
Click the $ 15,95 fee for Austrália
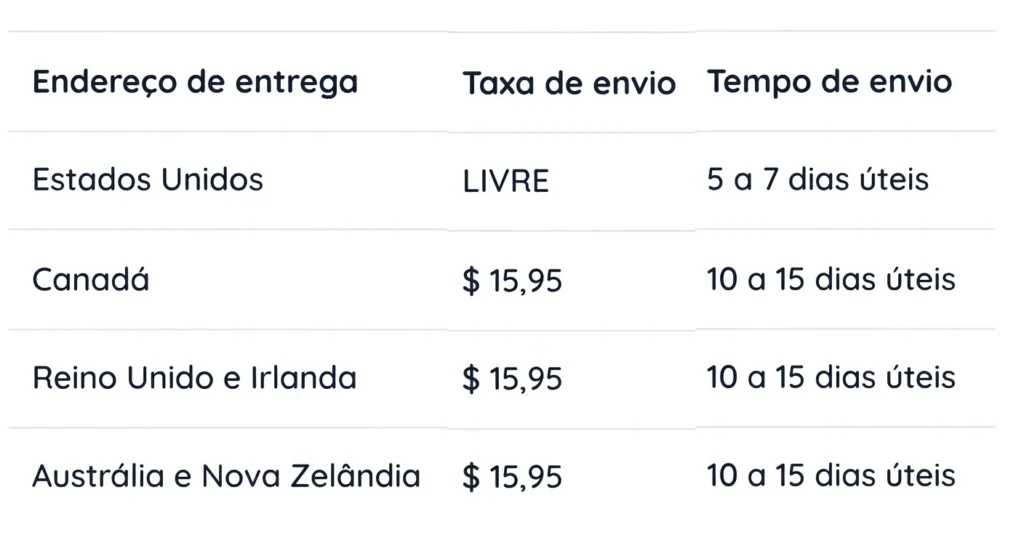pos(512,478)
